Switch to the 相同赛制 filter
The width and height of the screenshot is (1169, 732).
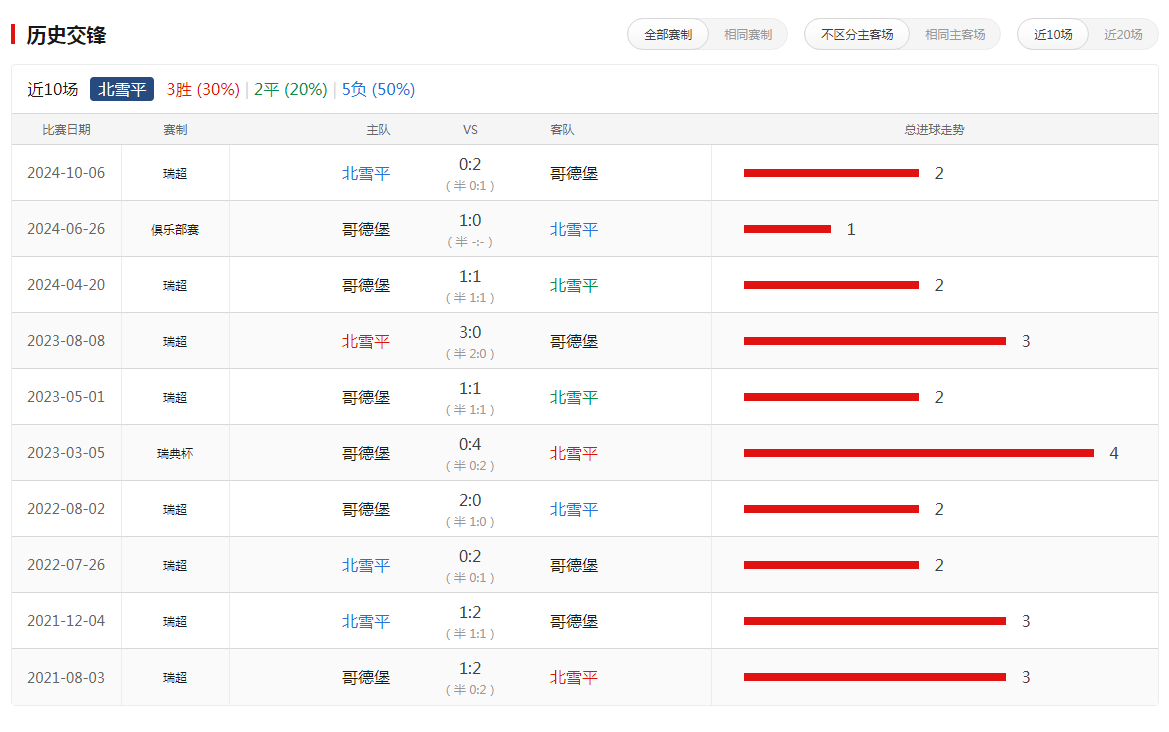point(748,35)
